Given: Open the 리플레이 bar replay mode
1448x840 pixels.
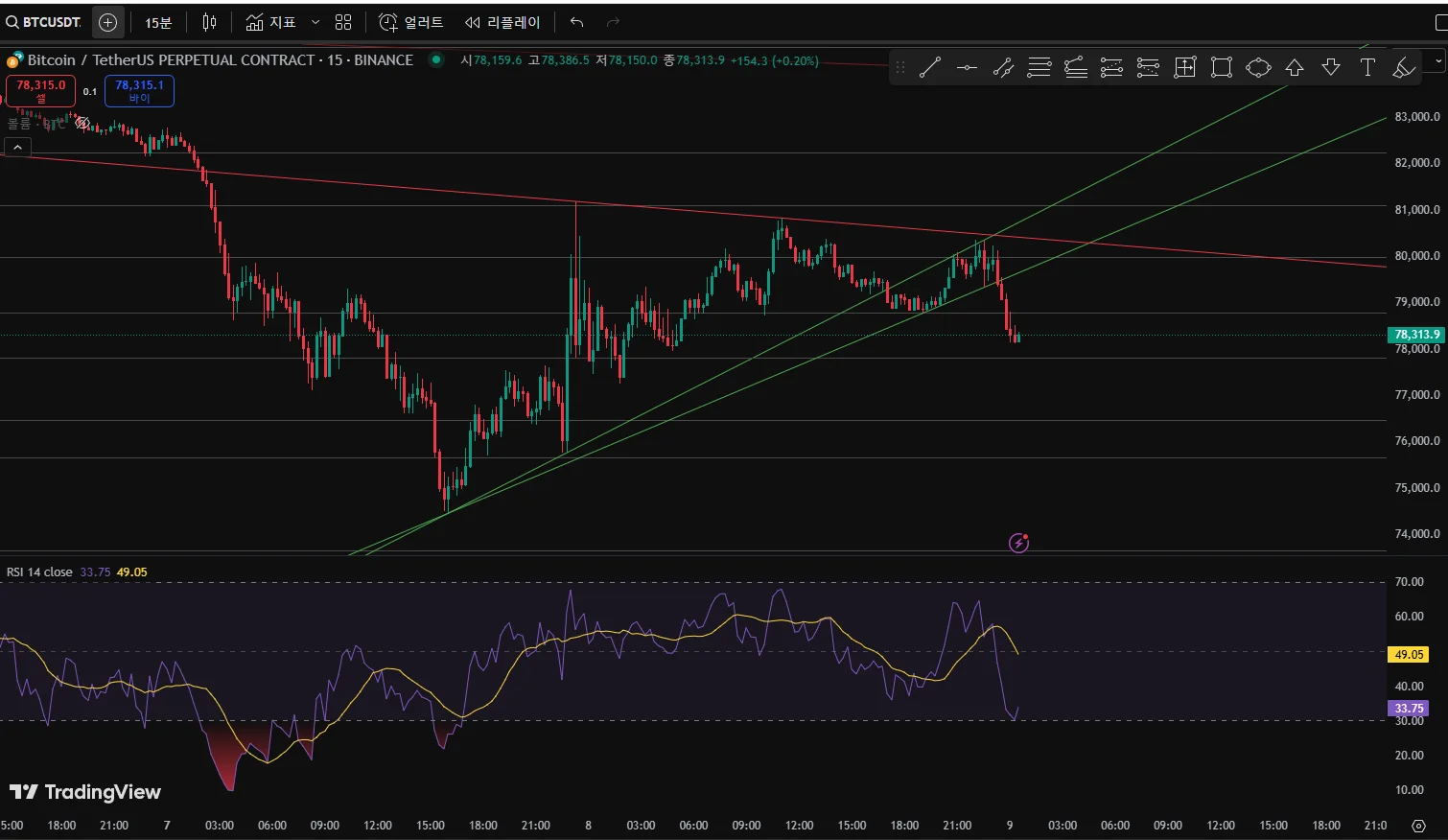Looking at the screenshot, I should coord(502,22).
